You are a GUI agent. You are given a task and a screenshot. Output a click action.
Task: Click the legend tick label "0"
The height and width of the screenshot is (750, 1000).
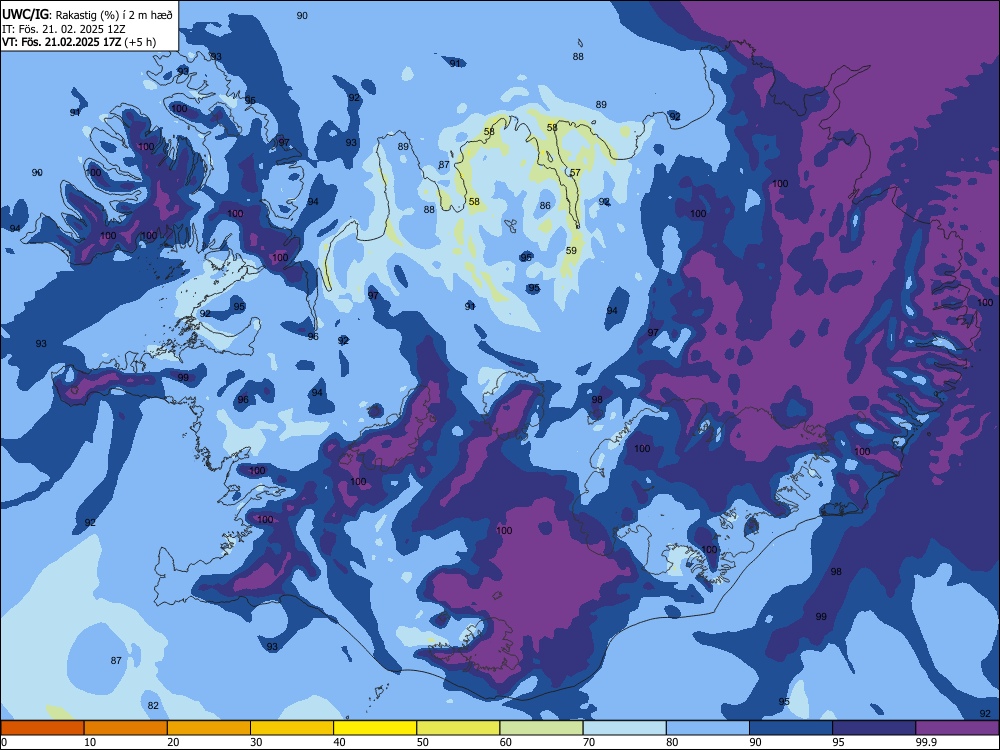click(x=4, y=742)
